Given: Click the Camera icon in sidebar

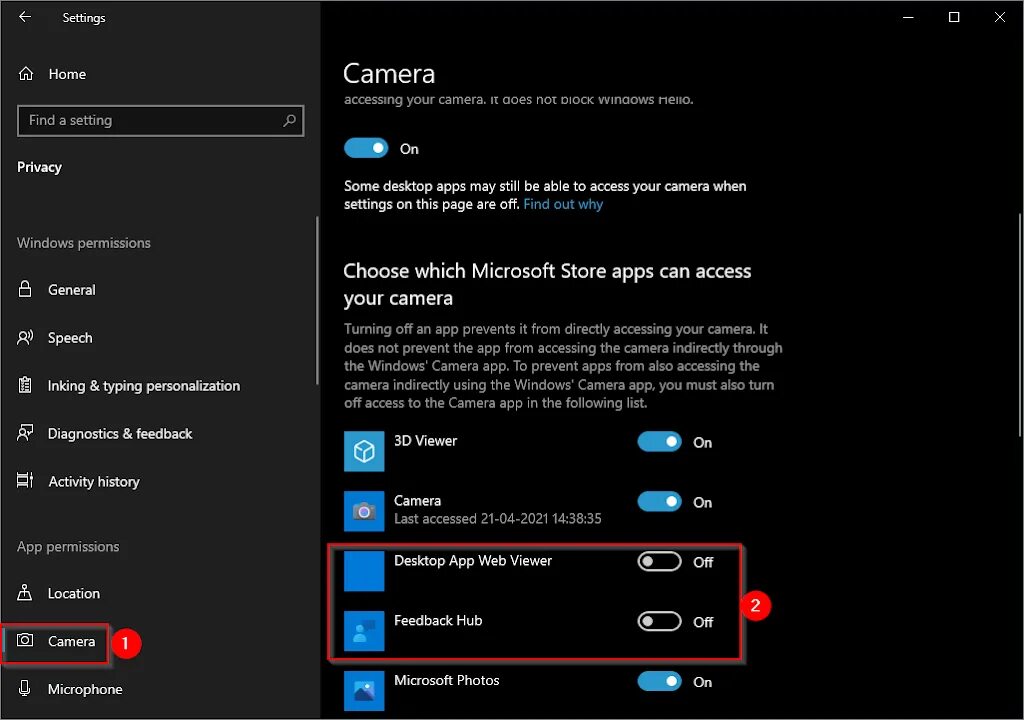Looking at the screenshot, I should click(25, 640).
